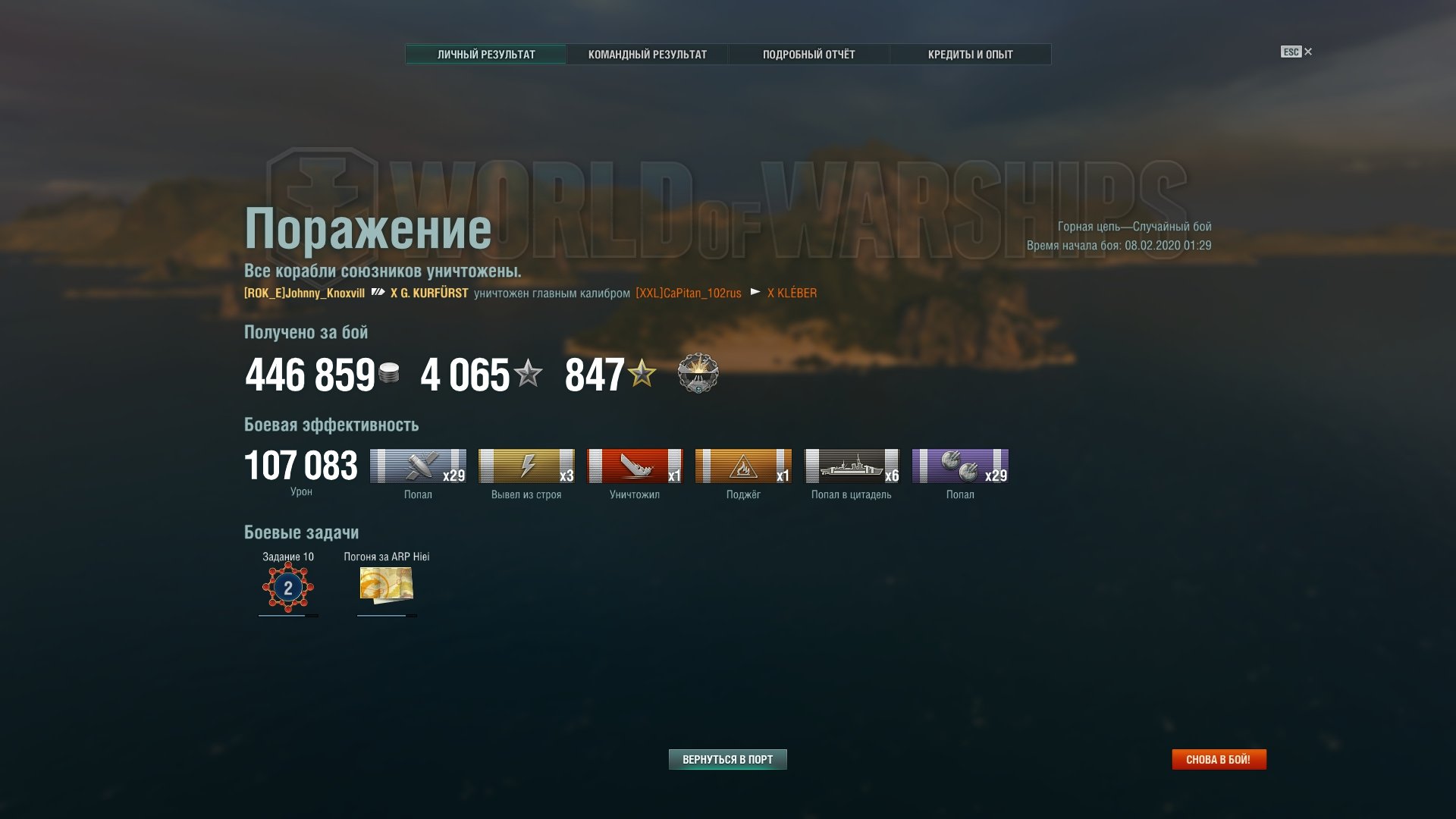1456x819 pixels.
Task: Click the 'Поджёг' fire ribbon
Action: click(x=743, y=466)
